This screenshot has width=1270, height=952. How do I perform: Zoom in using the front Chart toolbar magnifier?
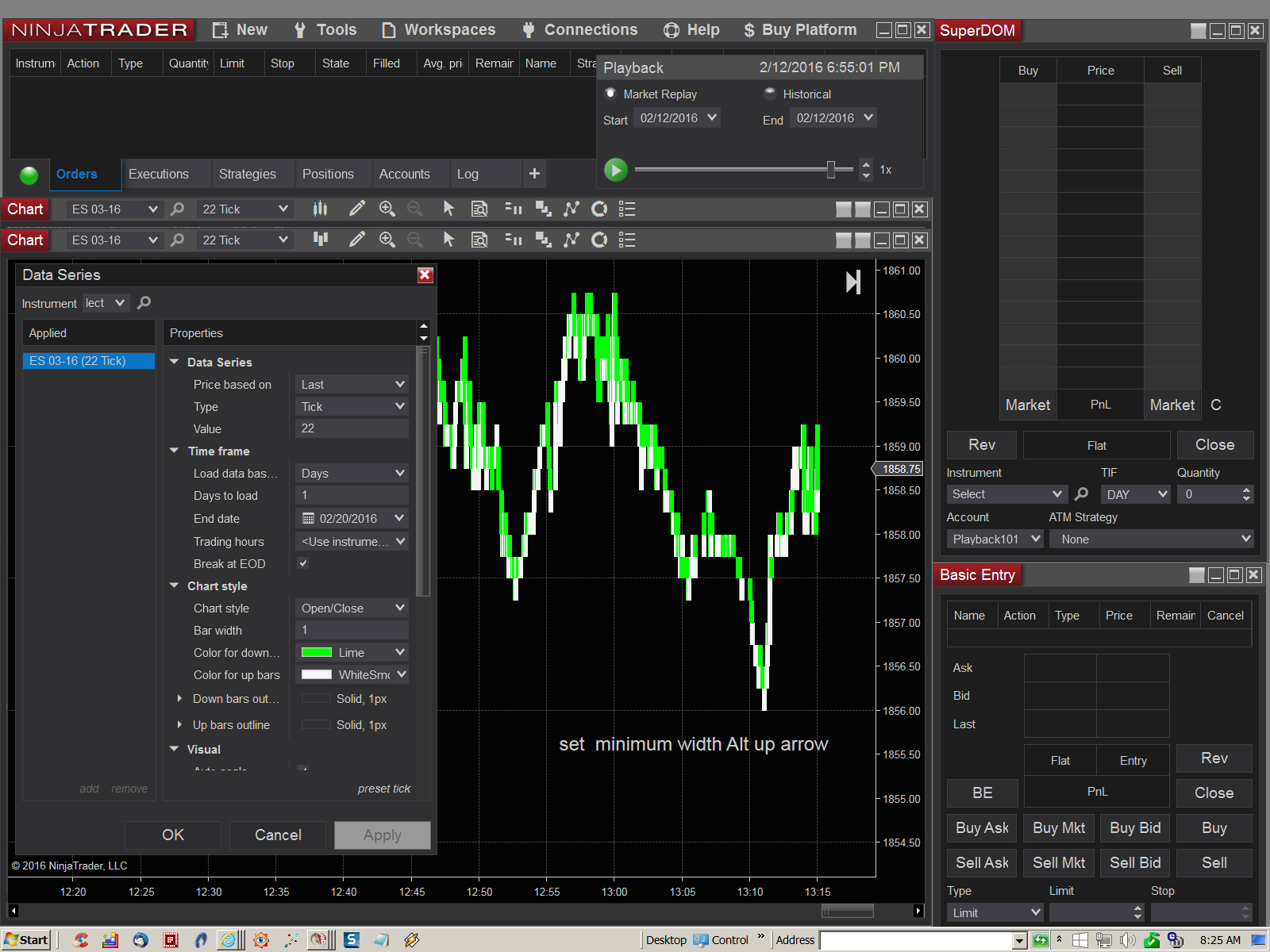coord(387,240)
